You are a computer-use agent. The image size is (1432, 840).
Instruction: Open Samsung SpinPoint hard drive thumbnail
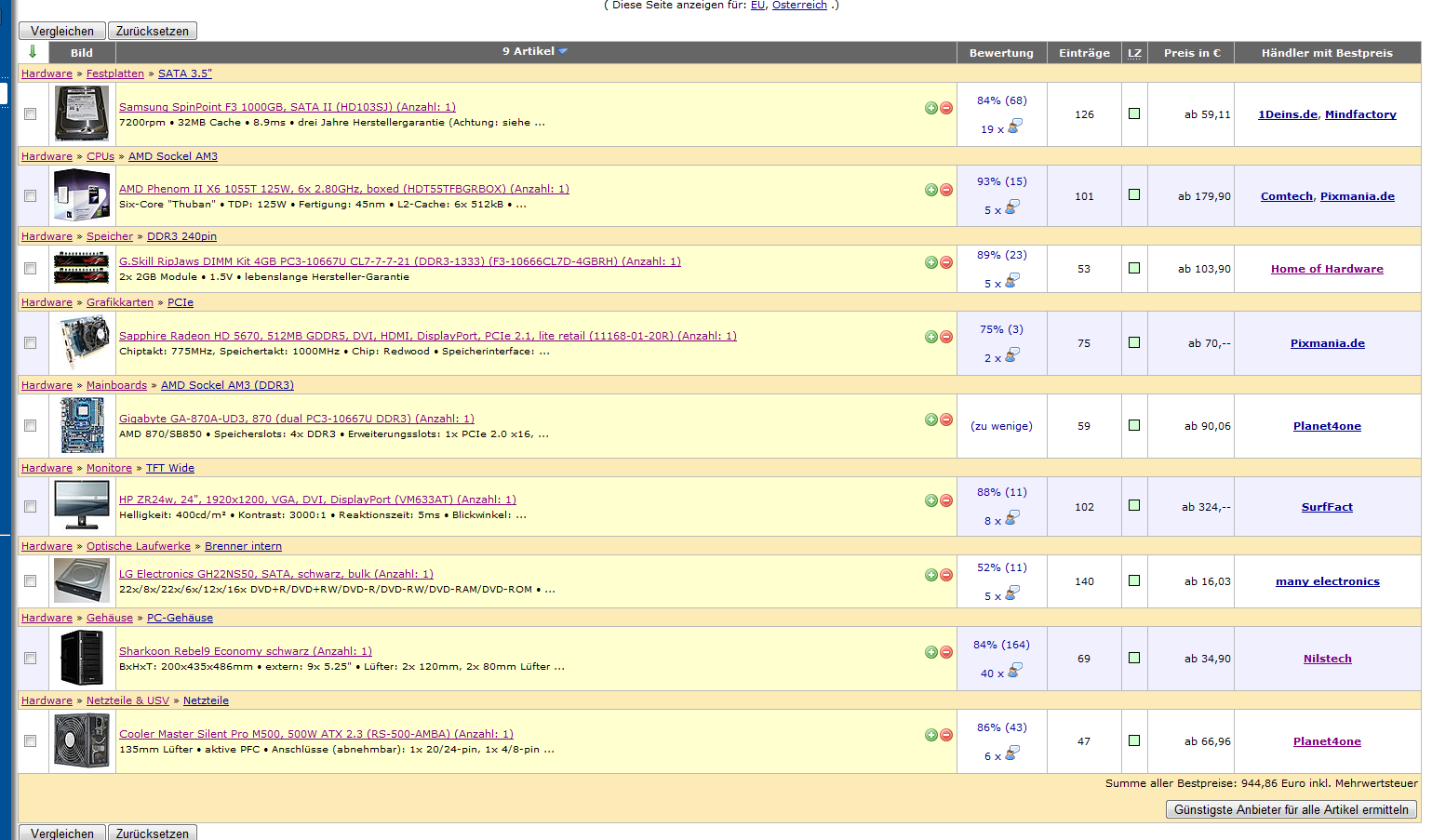point(82,113)
